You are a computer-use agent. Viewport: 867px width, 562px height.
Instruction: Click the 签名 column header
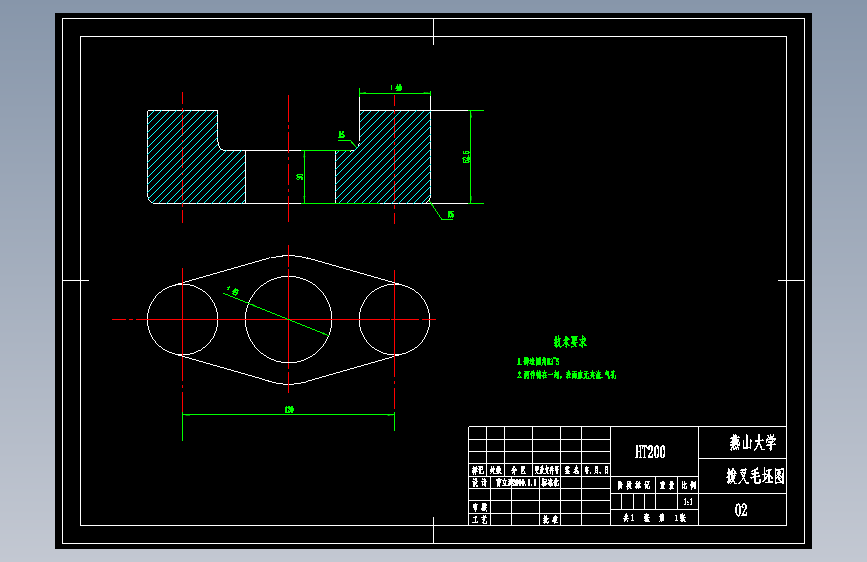point(572,470)
